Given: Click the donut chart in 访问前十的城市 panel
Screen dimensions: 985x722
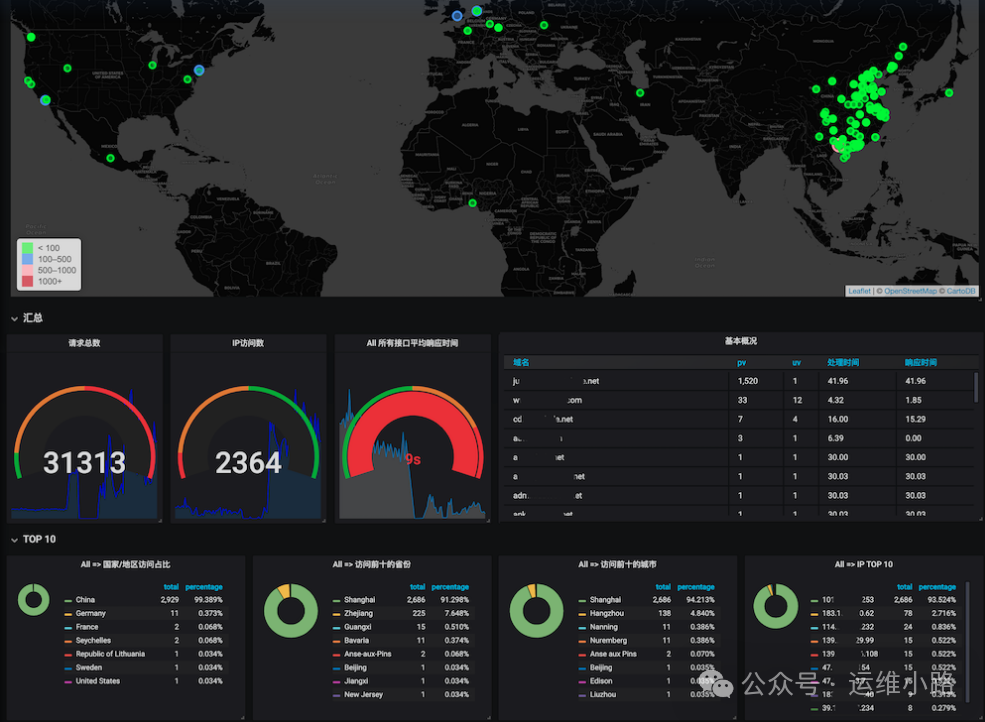Looking at the screenshot, I should (x=536, y=611).
